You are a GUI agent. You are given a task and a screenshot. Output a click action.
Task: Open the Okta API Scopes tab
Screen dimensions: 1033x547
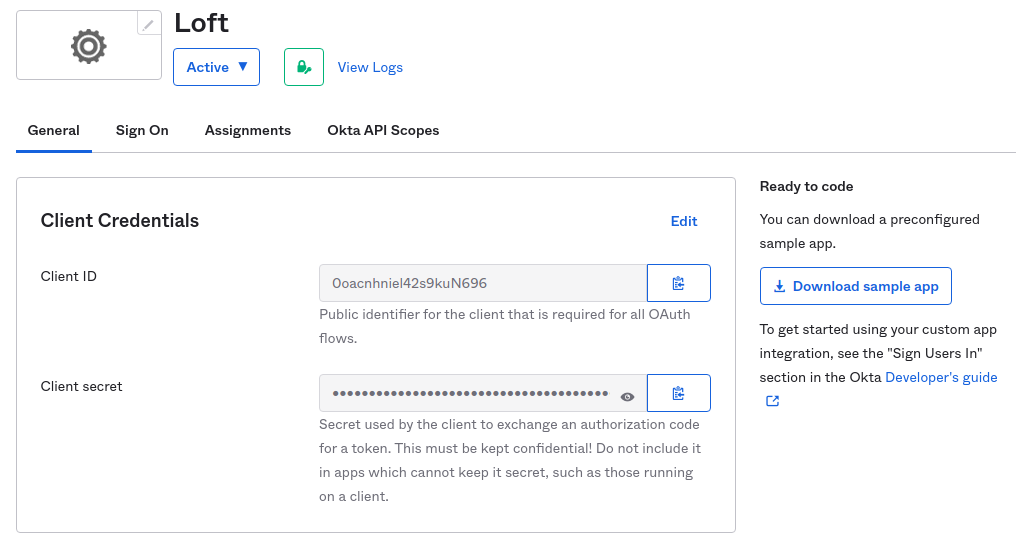tap(383, 130)
